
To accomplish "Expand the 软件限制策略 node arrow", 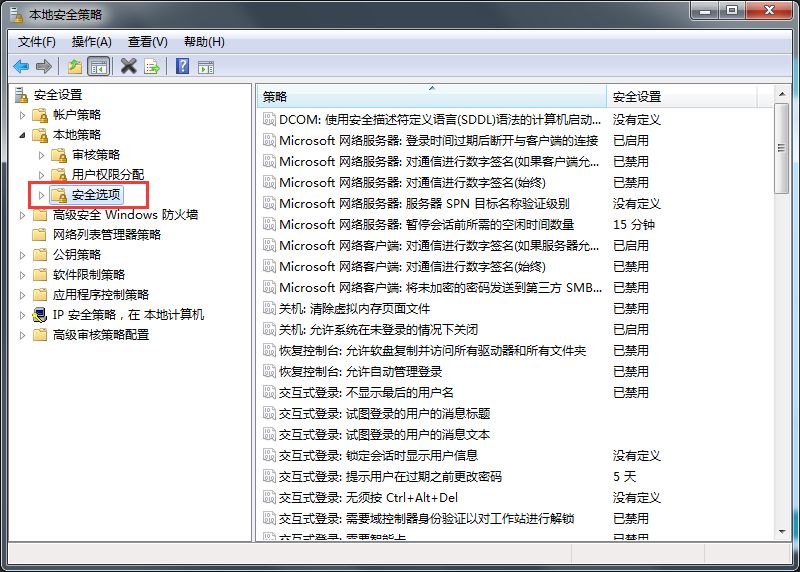I will coord(22,275).
